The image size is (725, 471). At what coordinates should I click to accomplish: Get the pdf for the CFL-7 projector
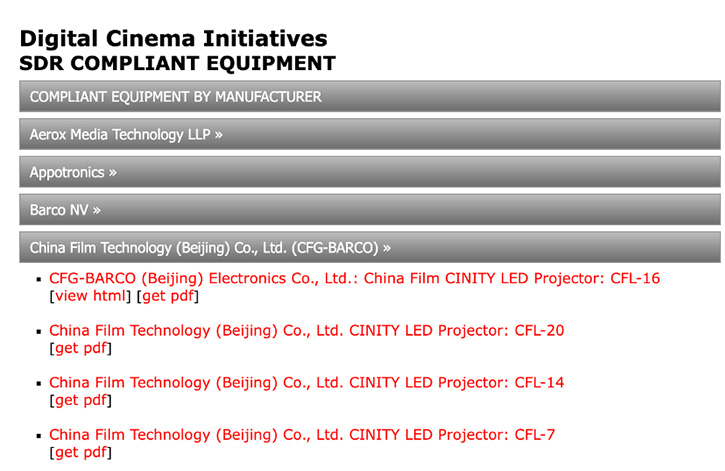81,453
